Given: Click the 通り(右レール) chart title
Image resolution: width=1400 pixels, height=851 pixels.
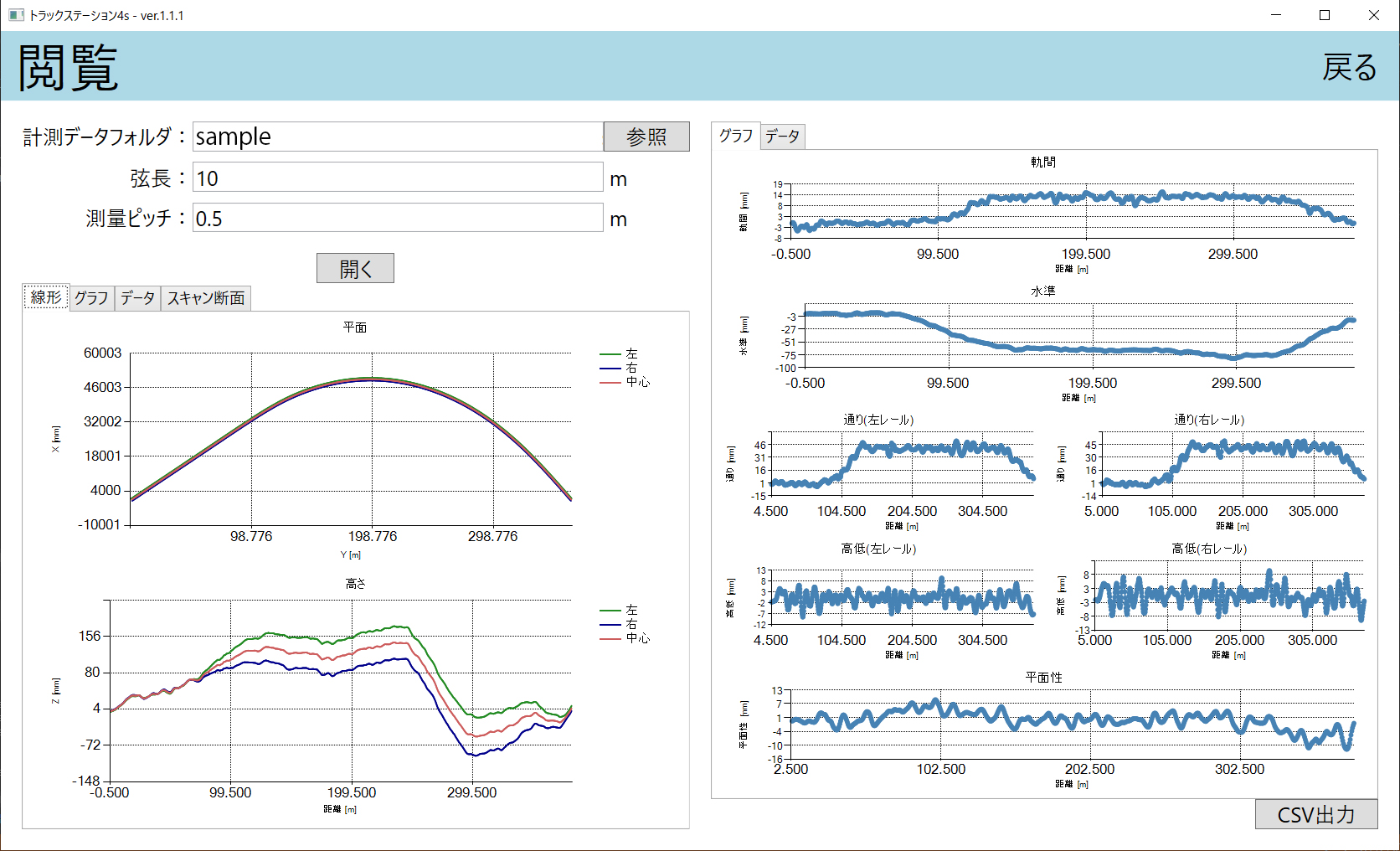Looking at the screenshot, I should [1209, 420].
